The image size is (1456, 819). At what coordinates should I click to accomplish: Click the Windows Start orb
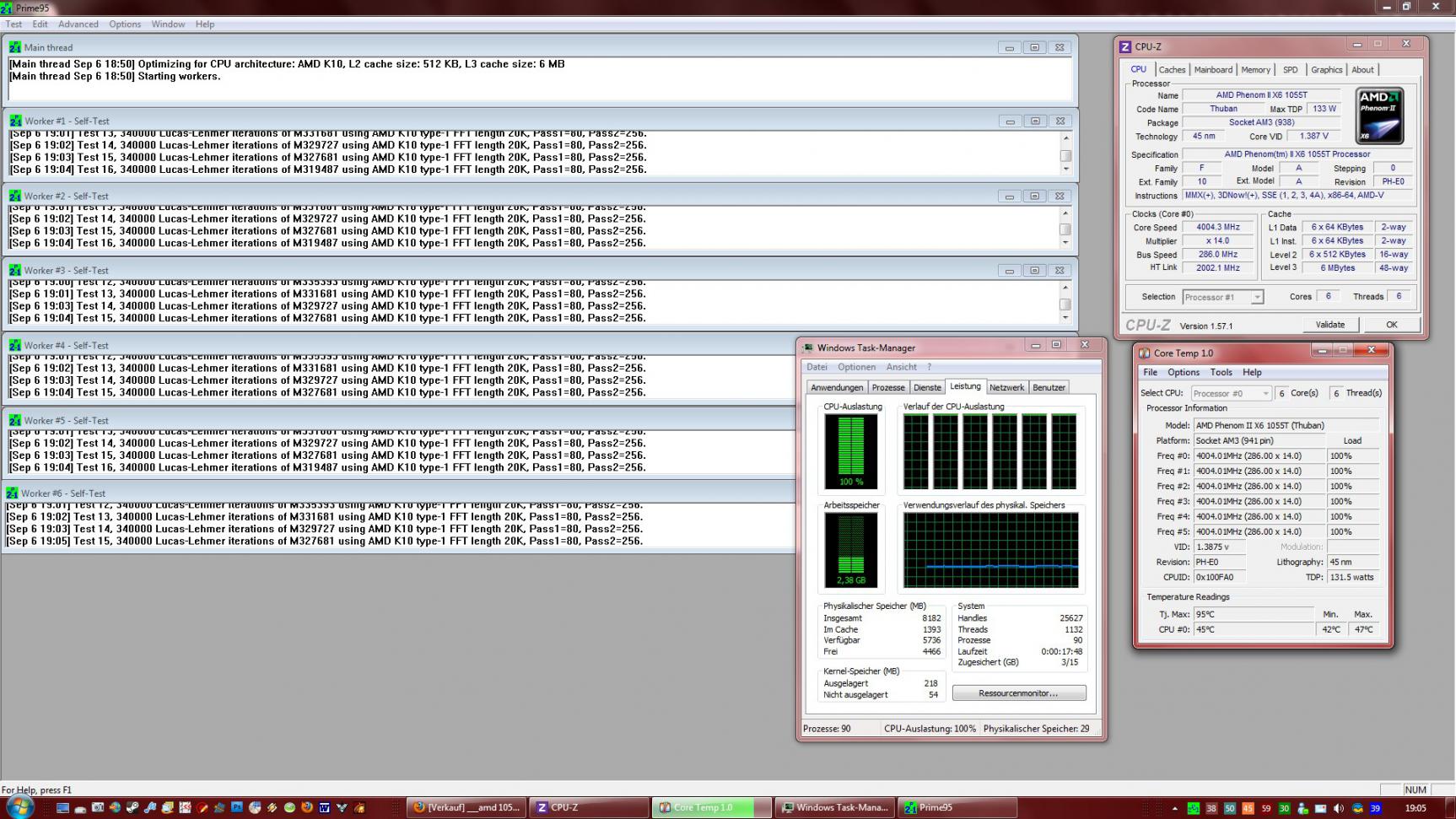pos(19,807)
